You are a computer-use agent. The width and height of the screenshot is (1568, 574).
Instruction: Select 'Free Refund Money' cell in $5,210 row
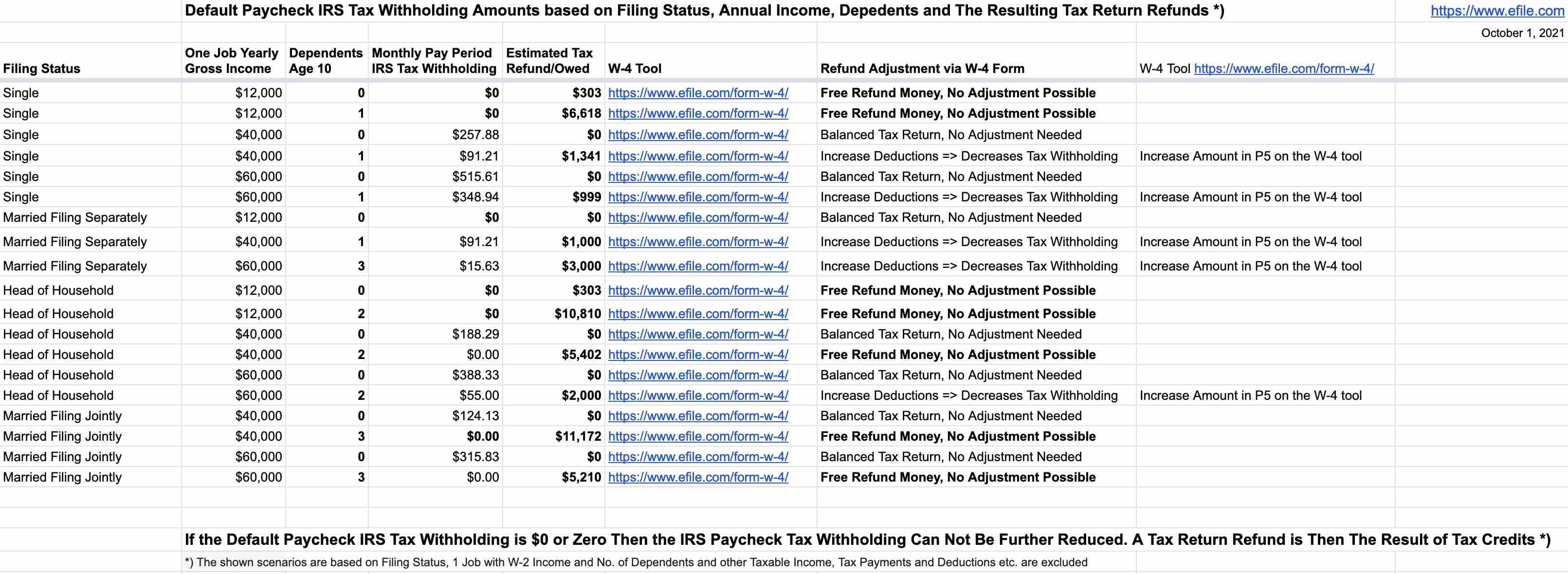tap(976, 477)
